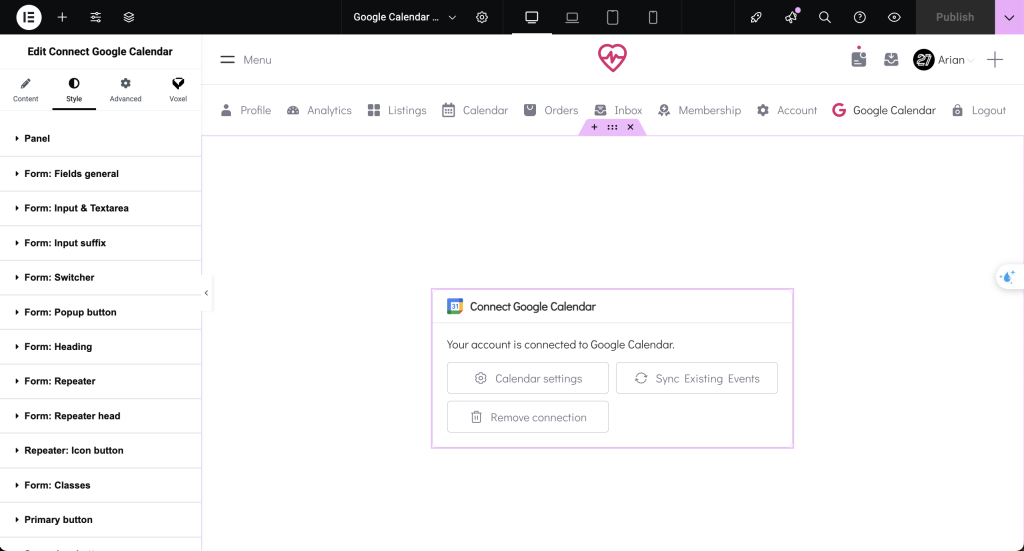
Task: Click the help question mark icon
Action: click(860, 17)
